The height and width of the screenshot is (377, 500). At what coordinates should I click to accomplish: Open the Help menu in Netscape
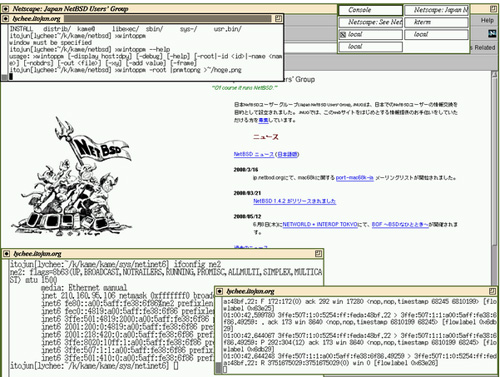tap(487, 20)
